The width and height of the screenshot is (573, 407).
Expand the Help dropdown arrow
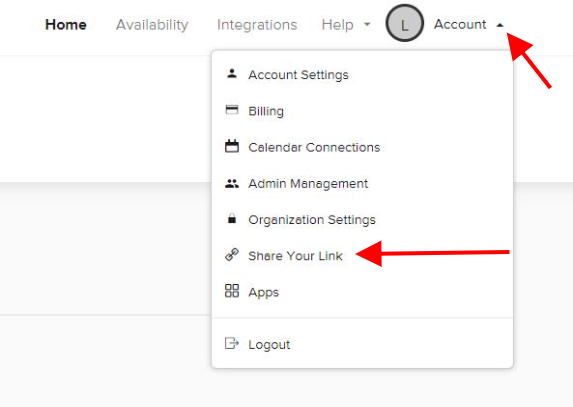(x=367, y=24)
